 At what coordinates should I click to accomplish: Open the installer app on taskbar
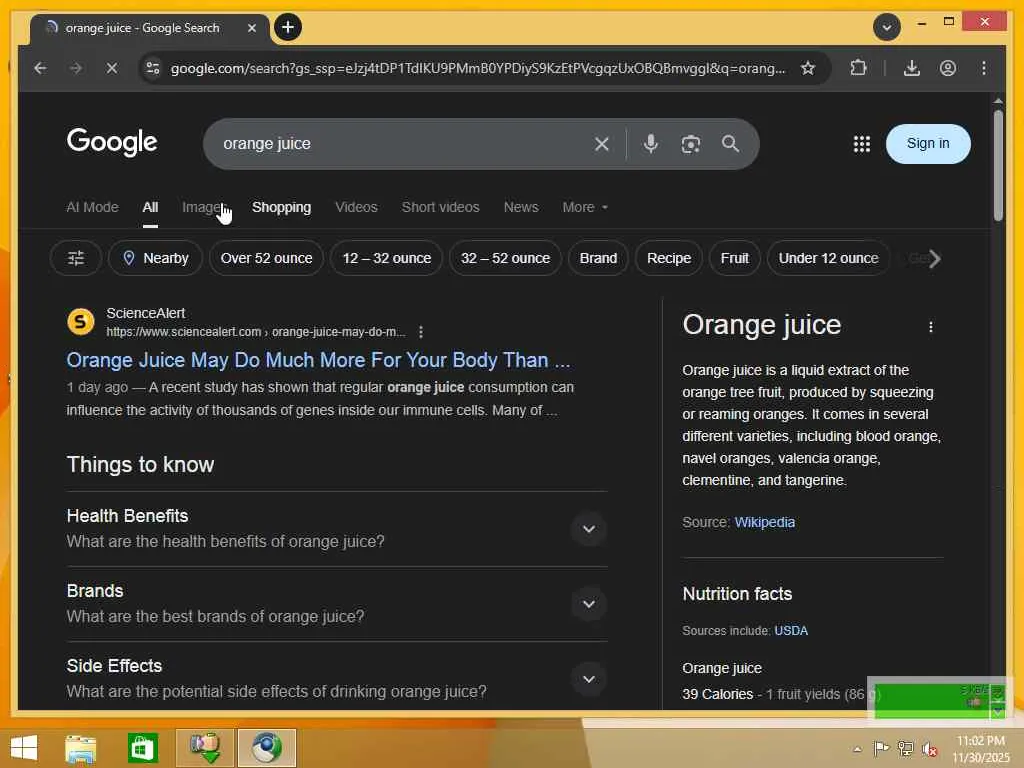click(204, 748)
